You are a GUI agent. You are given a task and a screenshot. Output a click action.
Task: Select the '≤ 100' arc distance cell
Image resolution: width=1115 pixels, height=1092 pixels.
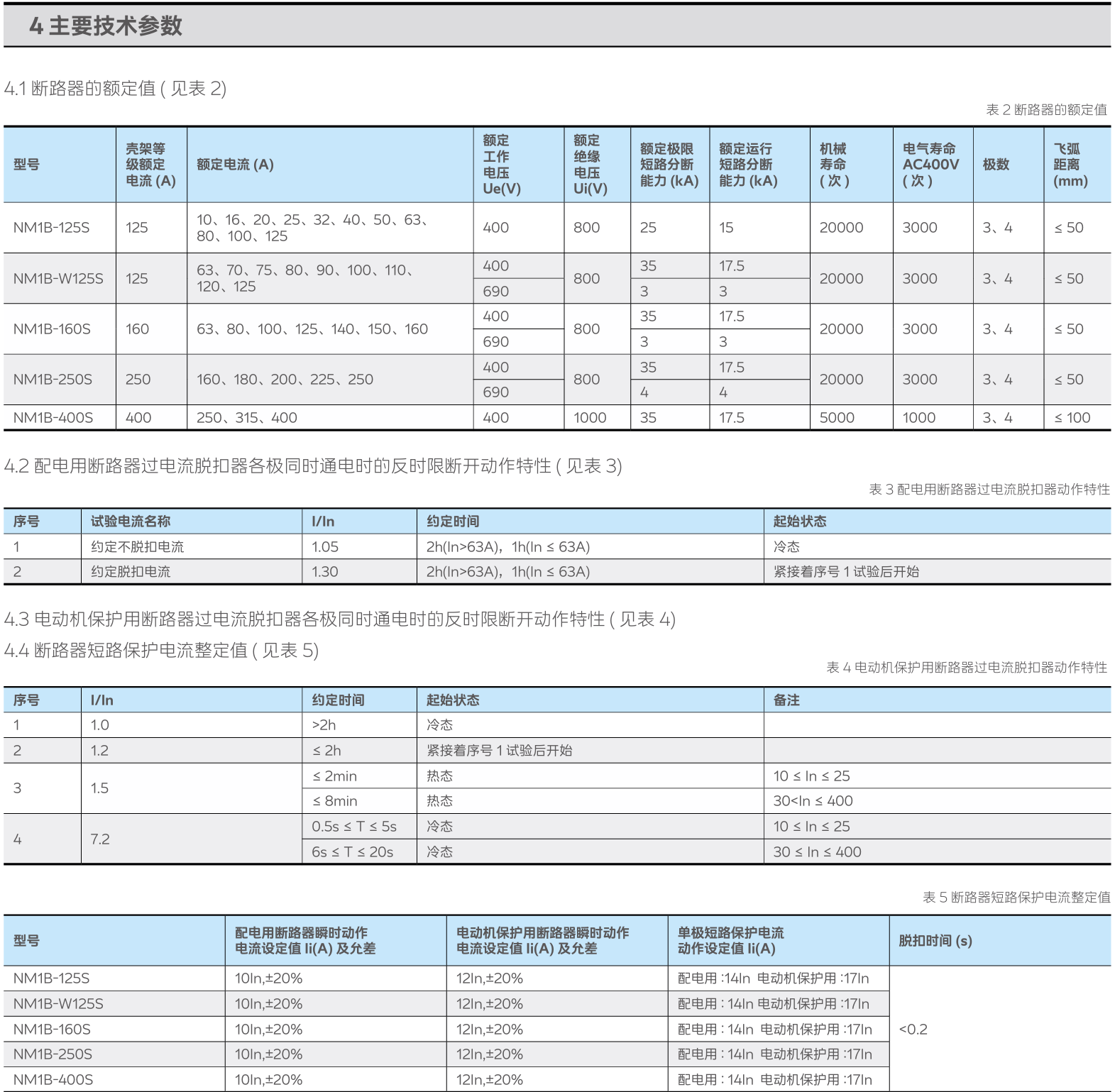pyautogui.click(x=1072, y=418)
